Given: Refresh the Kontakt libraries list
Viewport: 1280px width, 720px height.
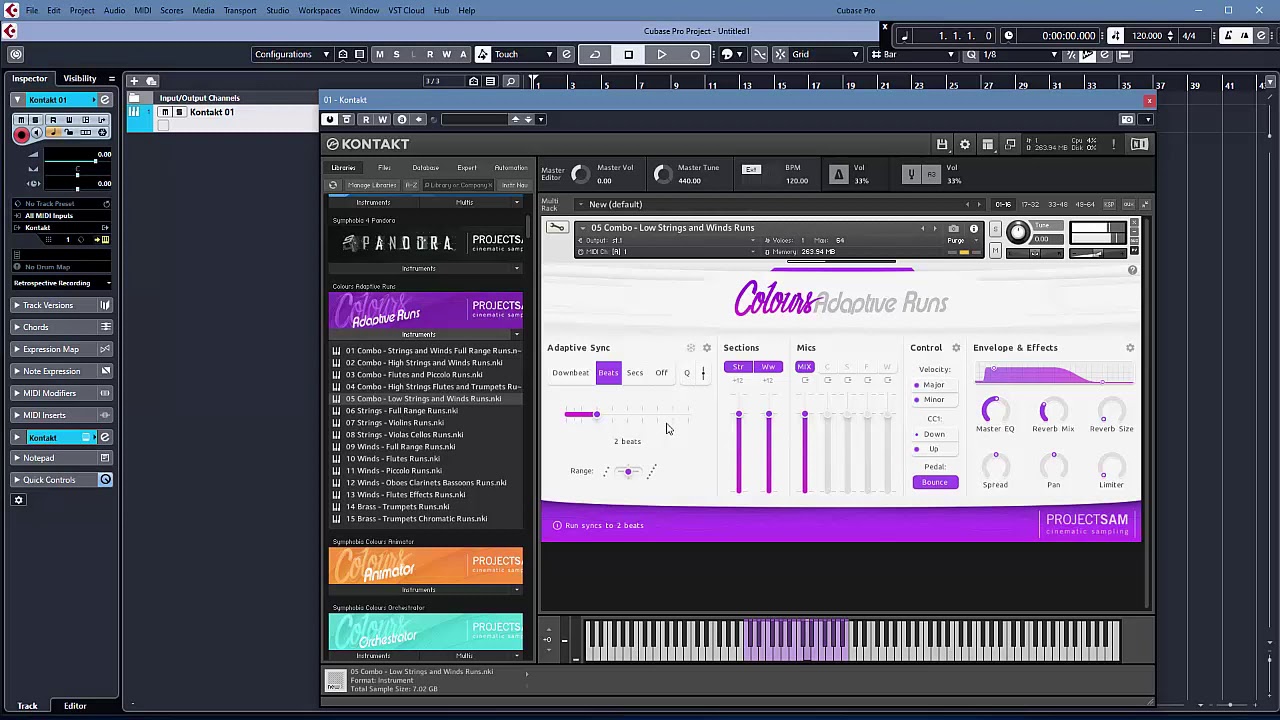Looking at the screenshot, I should point(333,185).
